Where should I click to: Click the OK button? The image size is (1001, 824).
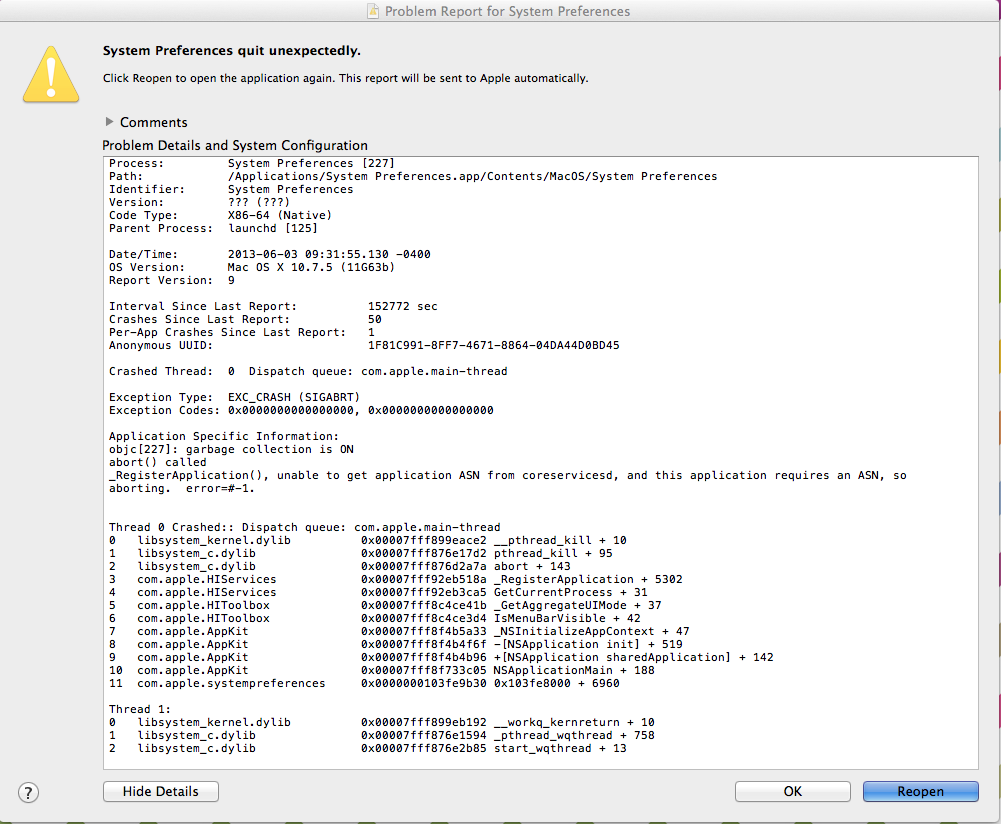pyautogui.click(x=792, y=791)
